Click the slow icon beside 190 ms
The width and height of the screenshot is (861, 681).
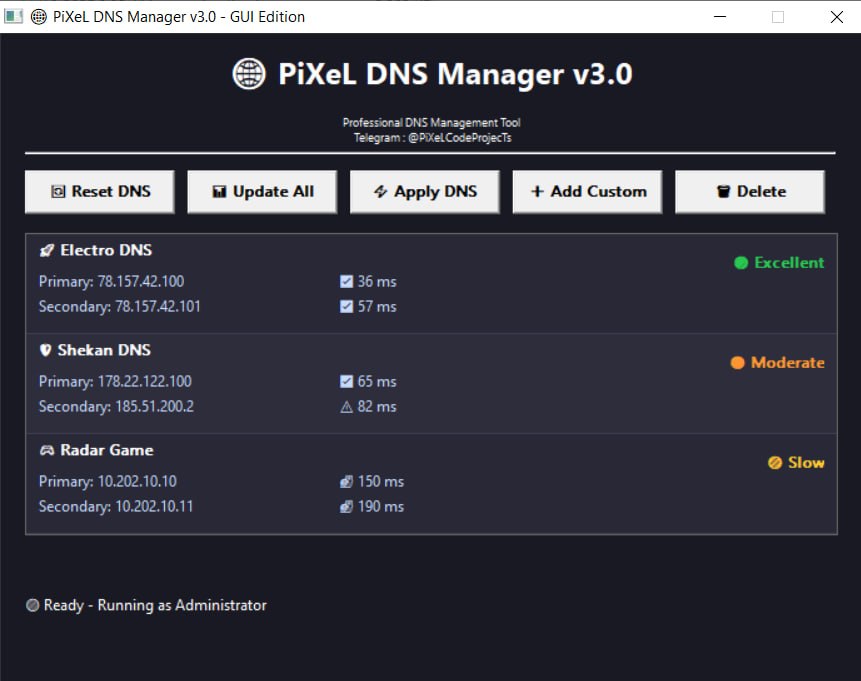pos(345,506)
